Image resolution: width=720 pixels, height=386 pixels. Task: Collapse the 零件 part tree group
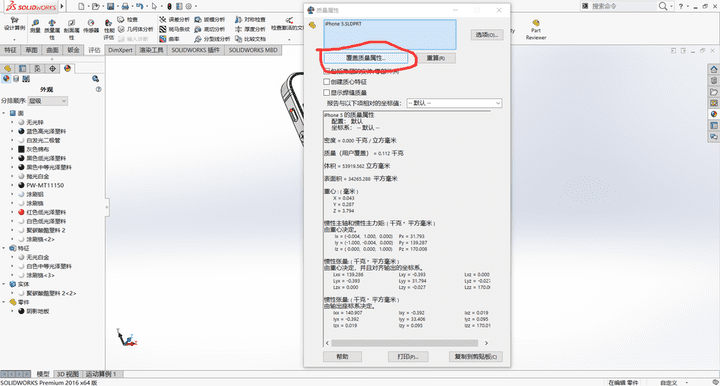point(4,302)
